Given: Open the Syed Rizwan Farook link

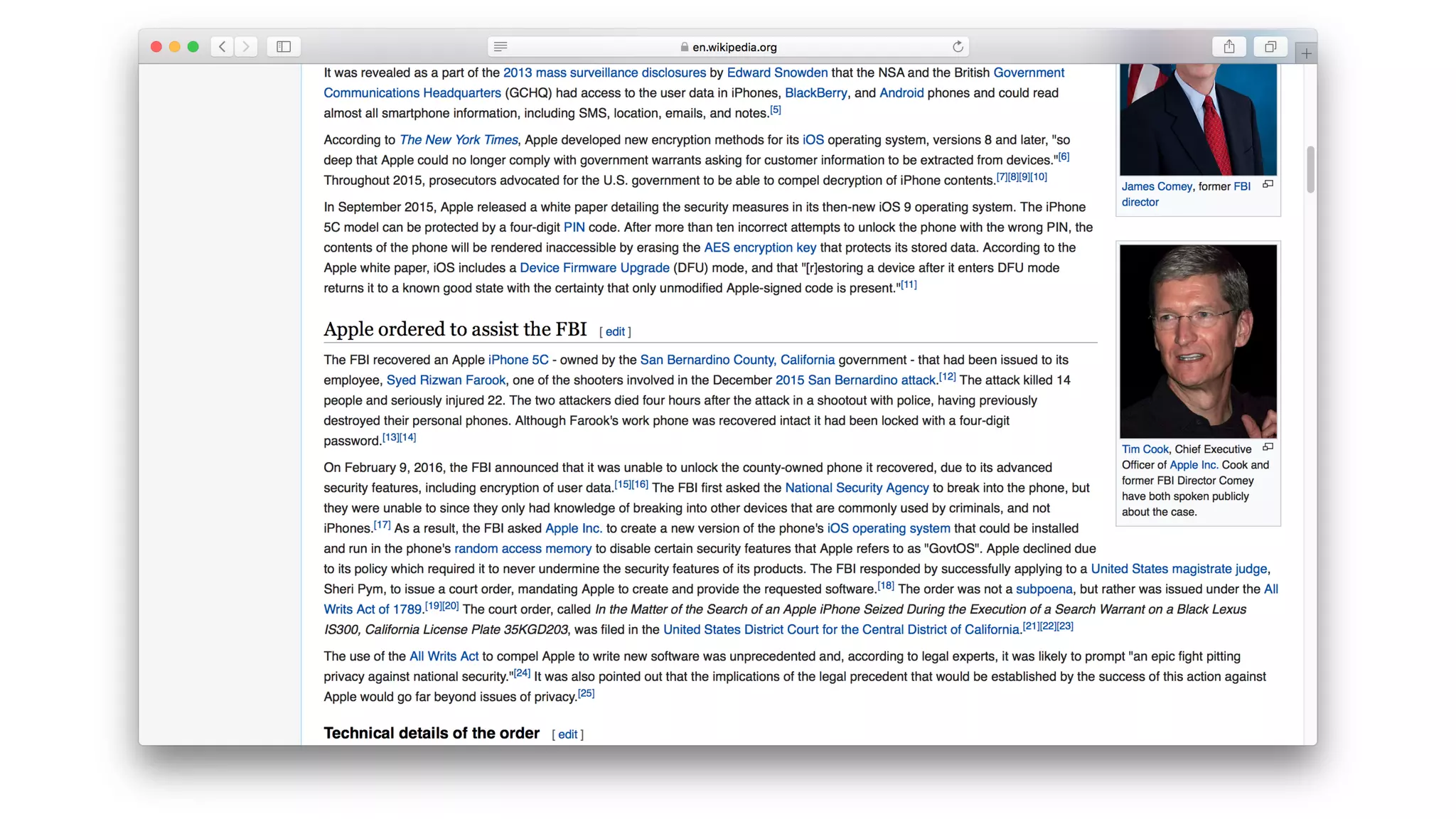Looking at the screenshot, I should coord(446,380).
